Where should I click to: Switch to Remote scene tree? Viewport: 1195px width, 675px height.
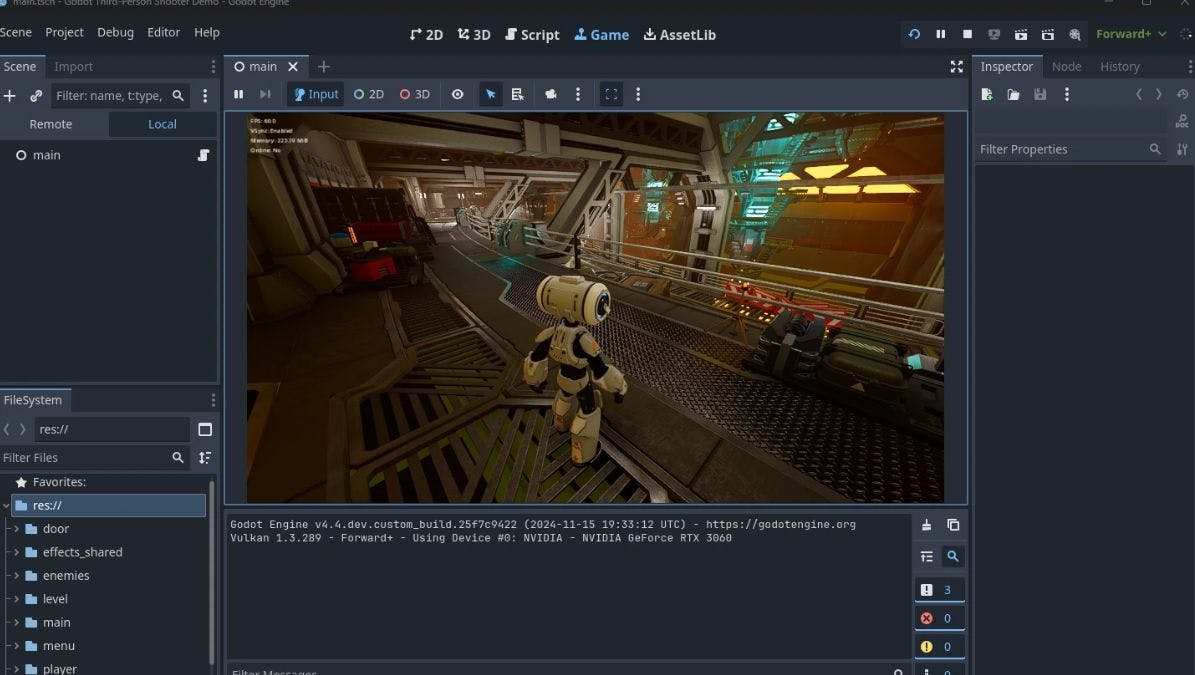coord(51,124)
